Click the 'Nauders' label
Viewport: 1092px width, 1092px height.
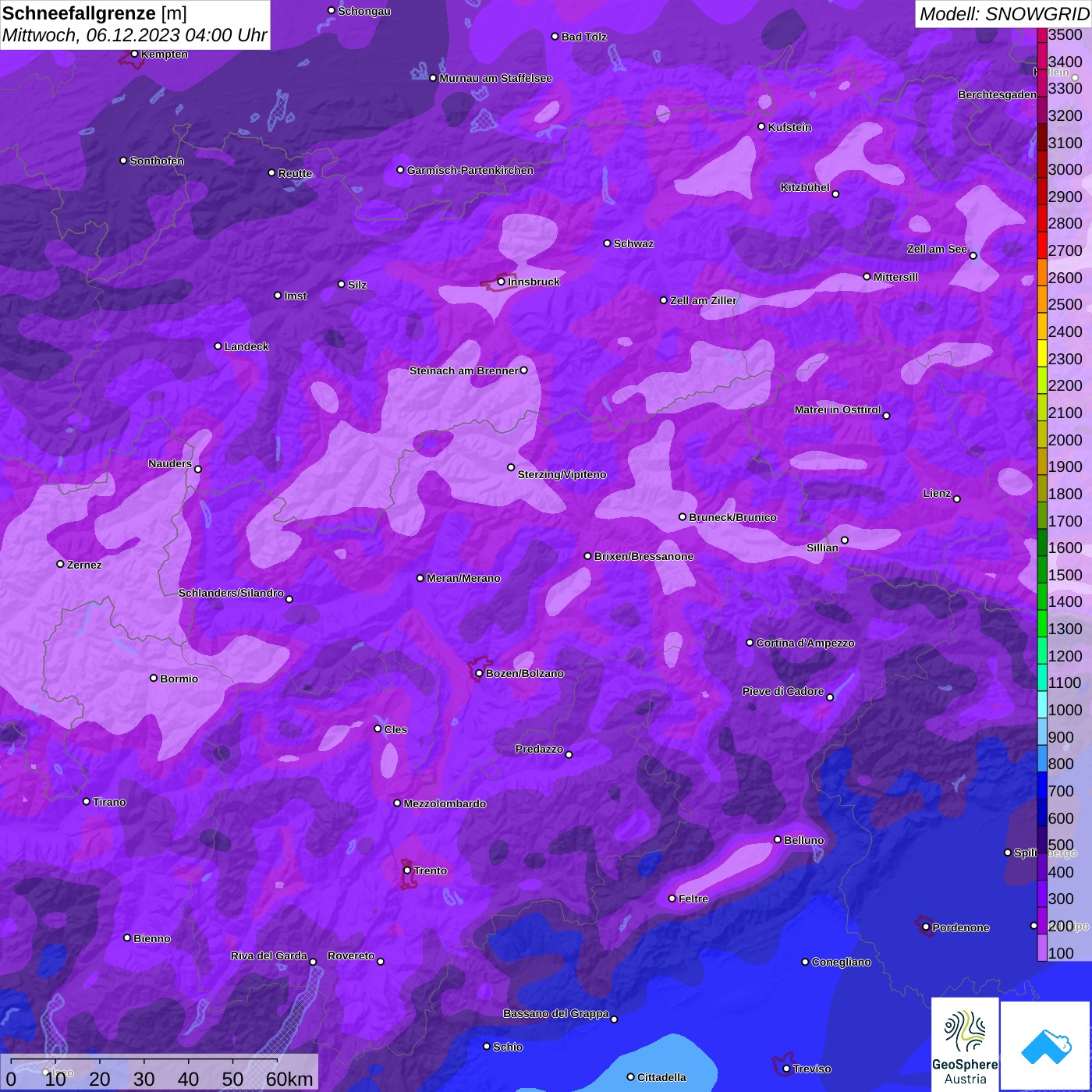pyautogui.click(x=170, y=463)
